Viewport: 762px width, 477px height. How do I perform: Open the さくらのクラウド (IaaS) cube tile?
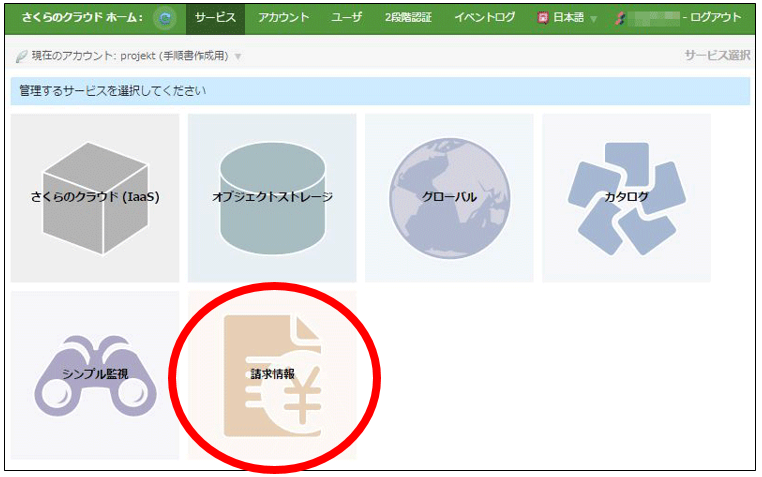point(95,198)
